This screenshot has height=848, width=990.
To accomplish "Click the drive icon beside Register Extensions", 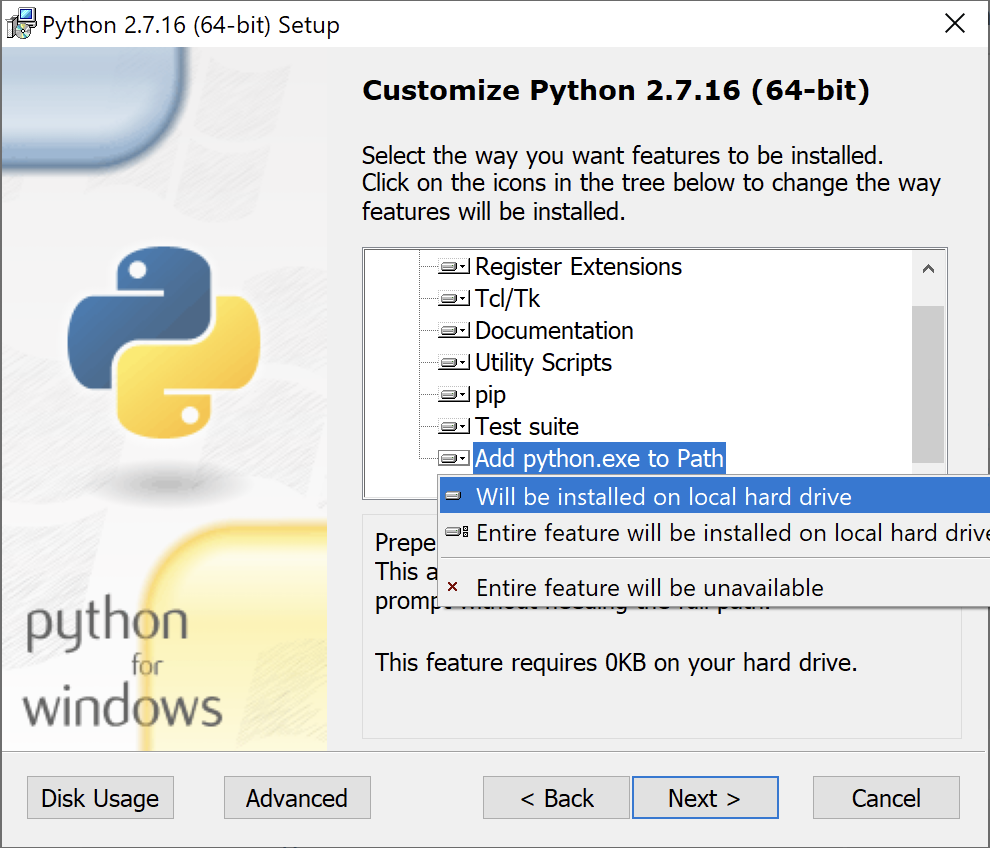I will point(451,266).
